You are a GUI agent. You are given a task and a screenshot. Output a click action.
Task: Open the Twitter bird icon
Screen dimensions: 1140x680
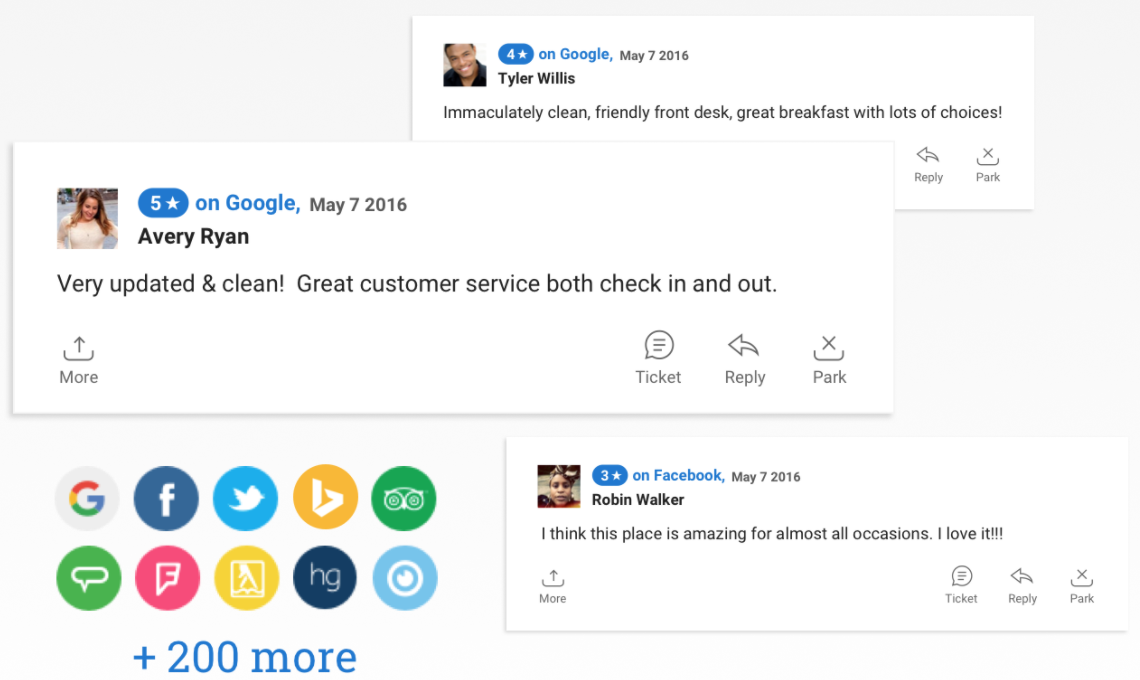click(x=246, y=499)
